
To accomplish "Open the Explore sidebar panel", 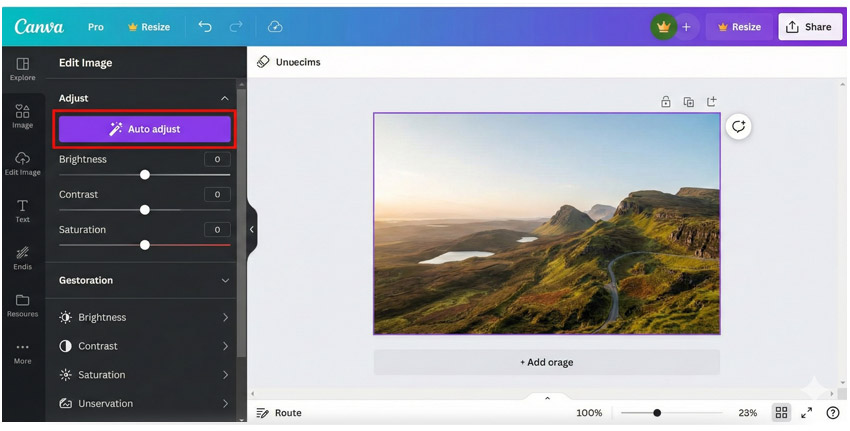I will 22,69.
